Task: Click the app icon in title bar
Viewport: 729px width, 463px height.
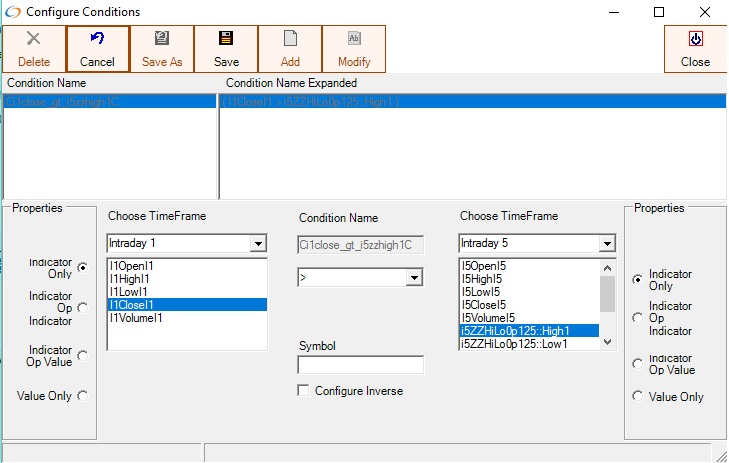Action: tap(13, 12)
